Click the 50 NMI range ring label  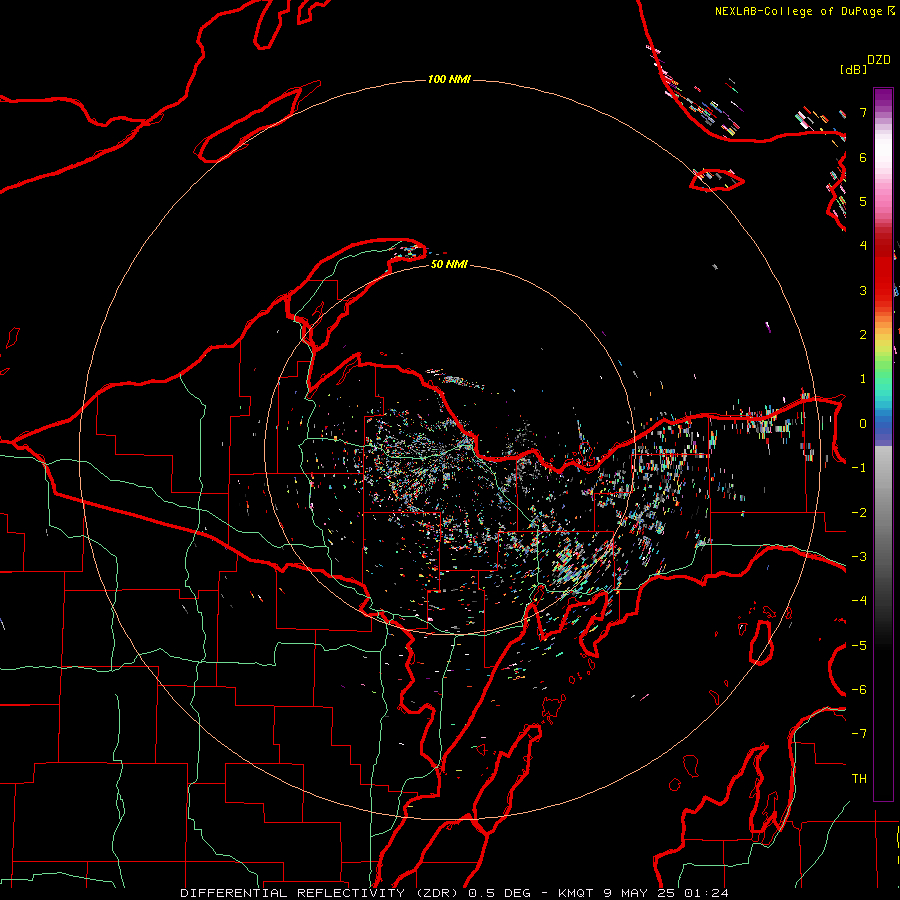point(449,264)
